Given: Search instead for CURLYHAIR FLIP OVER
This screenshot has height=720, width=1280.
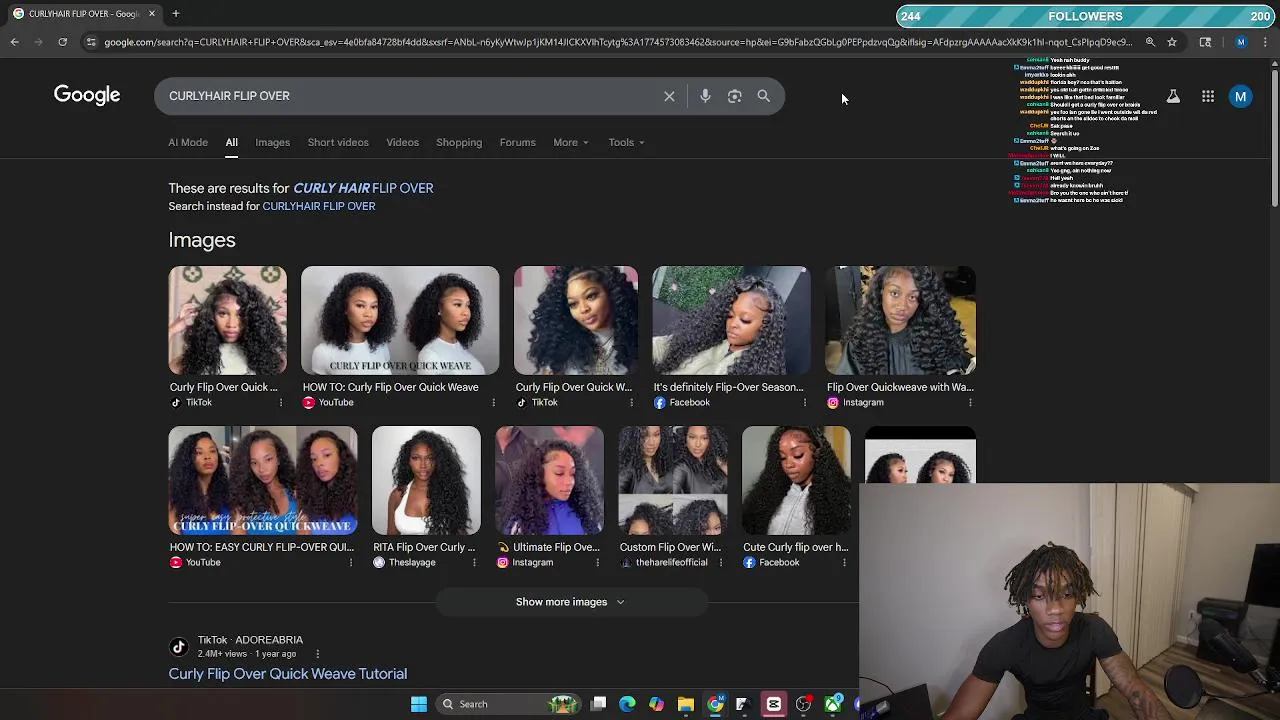Looking at the screenshot, I should coord(319,206).
